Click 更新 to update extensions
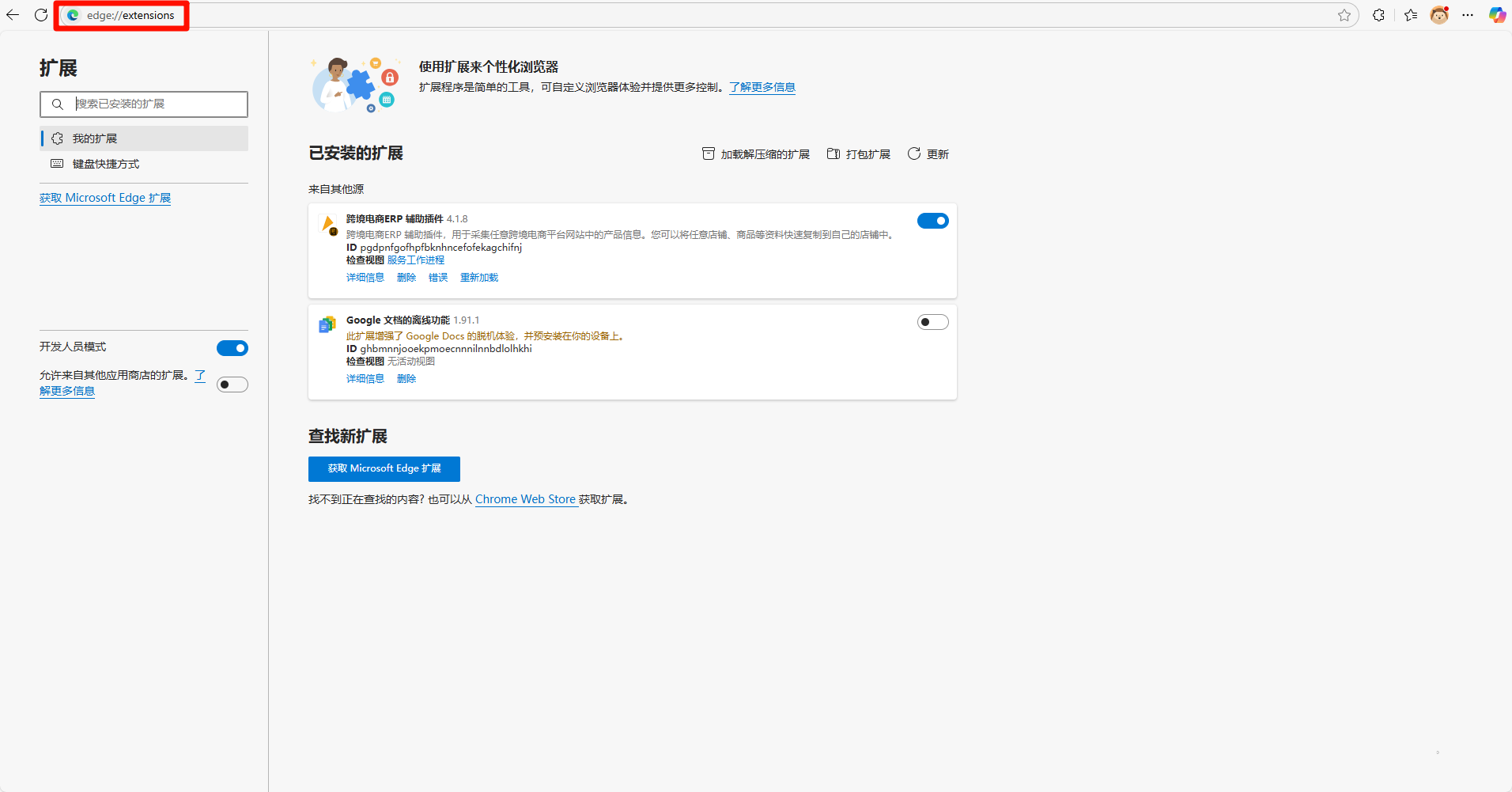Image resolution: width=1512 pixels, height=792 pixels. click(928, 154)
